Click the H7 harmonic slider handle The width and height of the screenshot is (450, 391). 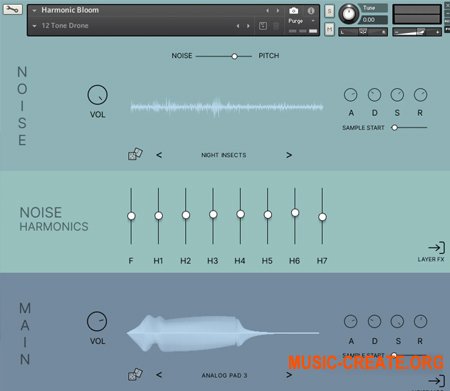[x=322, y=217]
